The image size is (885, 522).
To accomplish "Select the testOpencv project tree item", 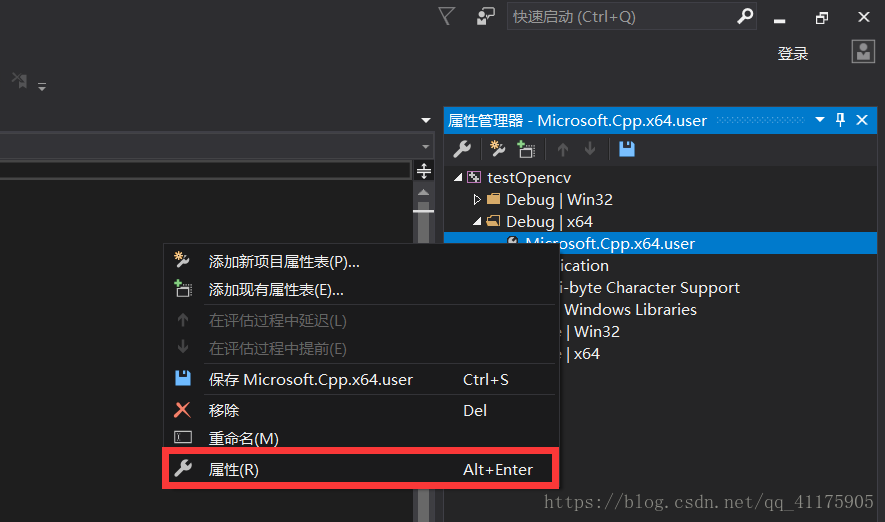I will pyautogui.click(x=529, y=178).
